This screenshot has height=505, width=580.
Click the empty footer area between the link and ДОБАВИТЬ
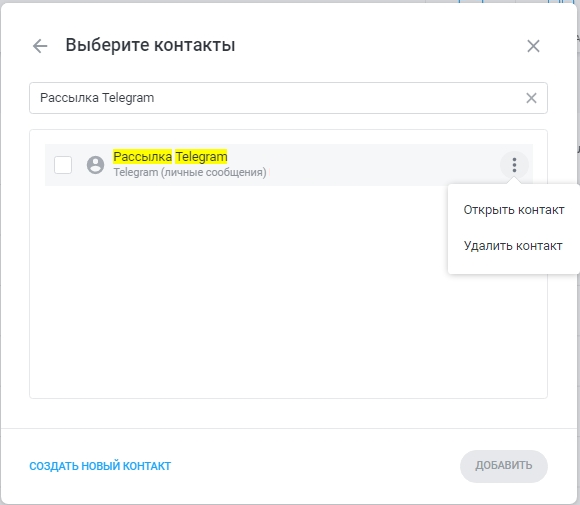point(314,466)
